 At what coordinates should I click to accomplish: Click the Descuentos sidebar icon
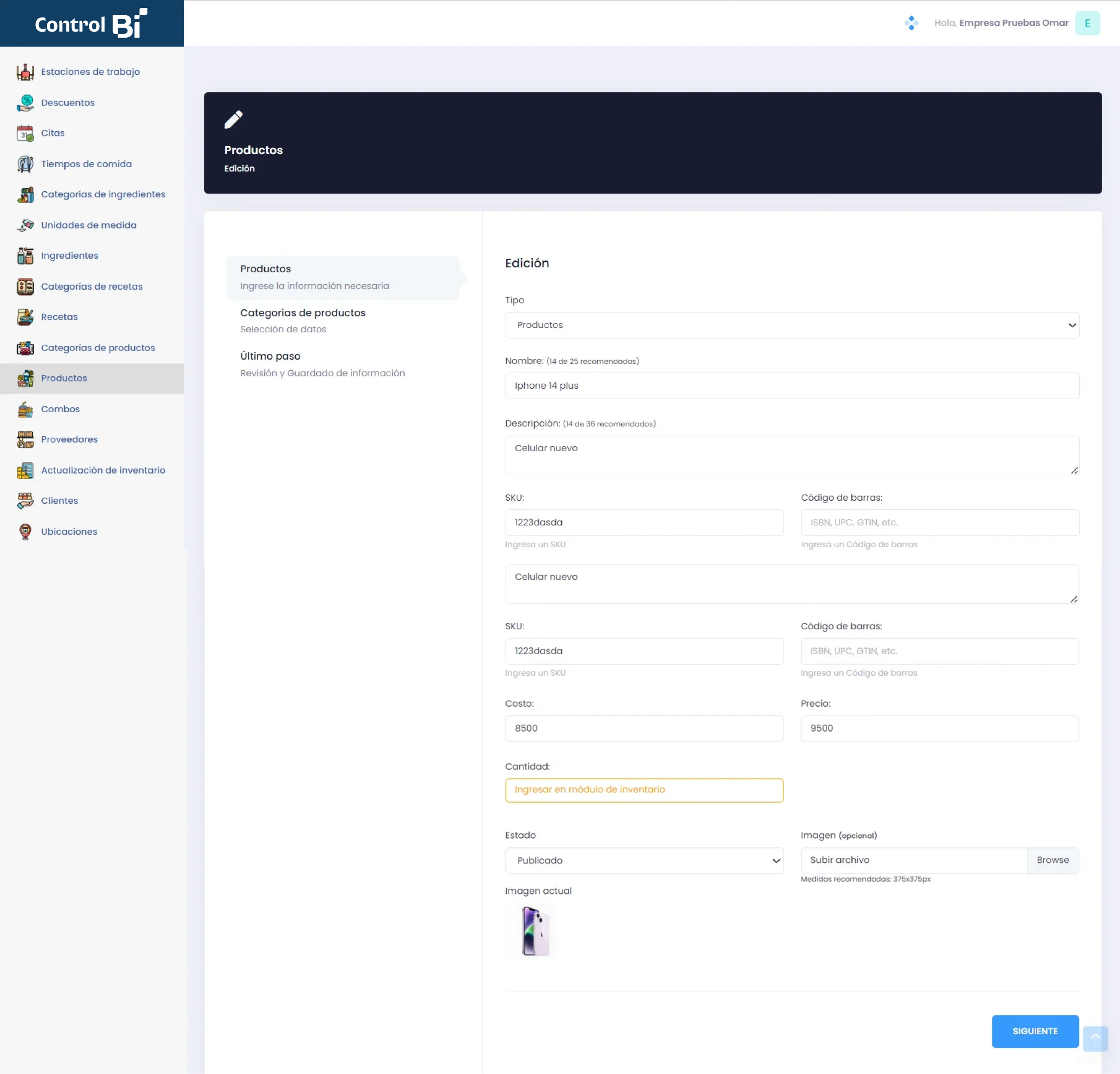[25, 103]
